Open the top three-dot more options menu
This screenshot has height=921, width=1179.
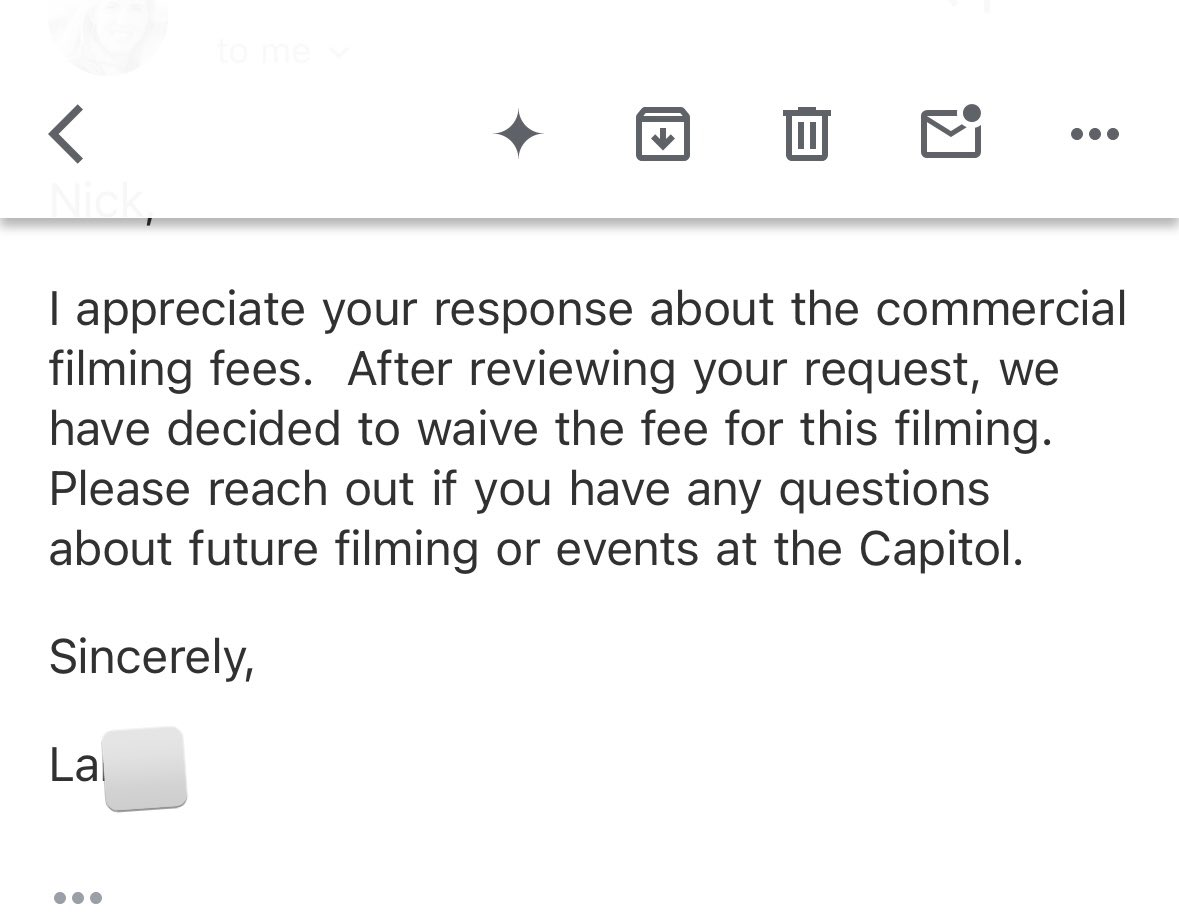(x=1095, y=134)
